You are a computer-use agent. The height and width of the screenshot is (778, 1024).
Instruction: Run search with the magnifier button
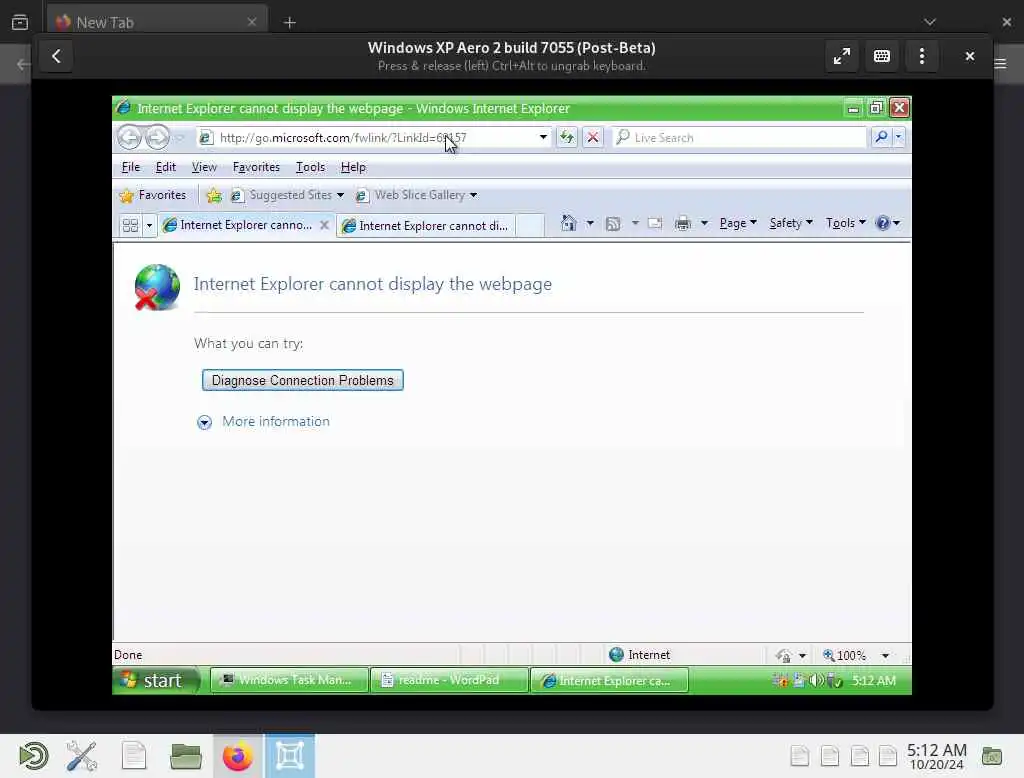click(x=881, y=137)
